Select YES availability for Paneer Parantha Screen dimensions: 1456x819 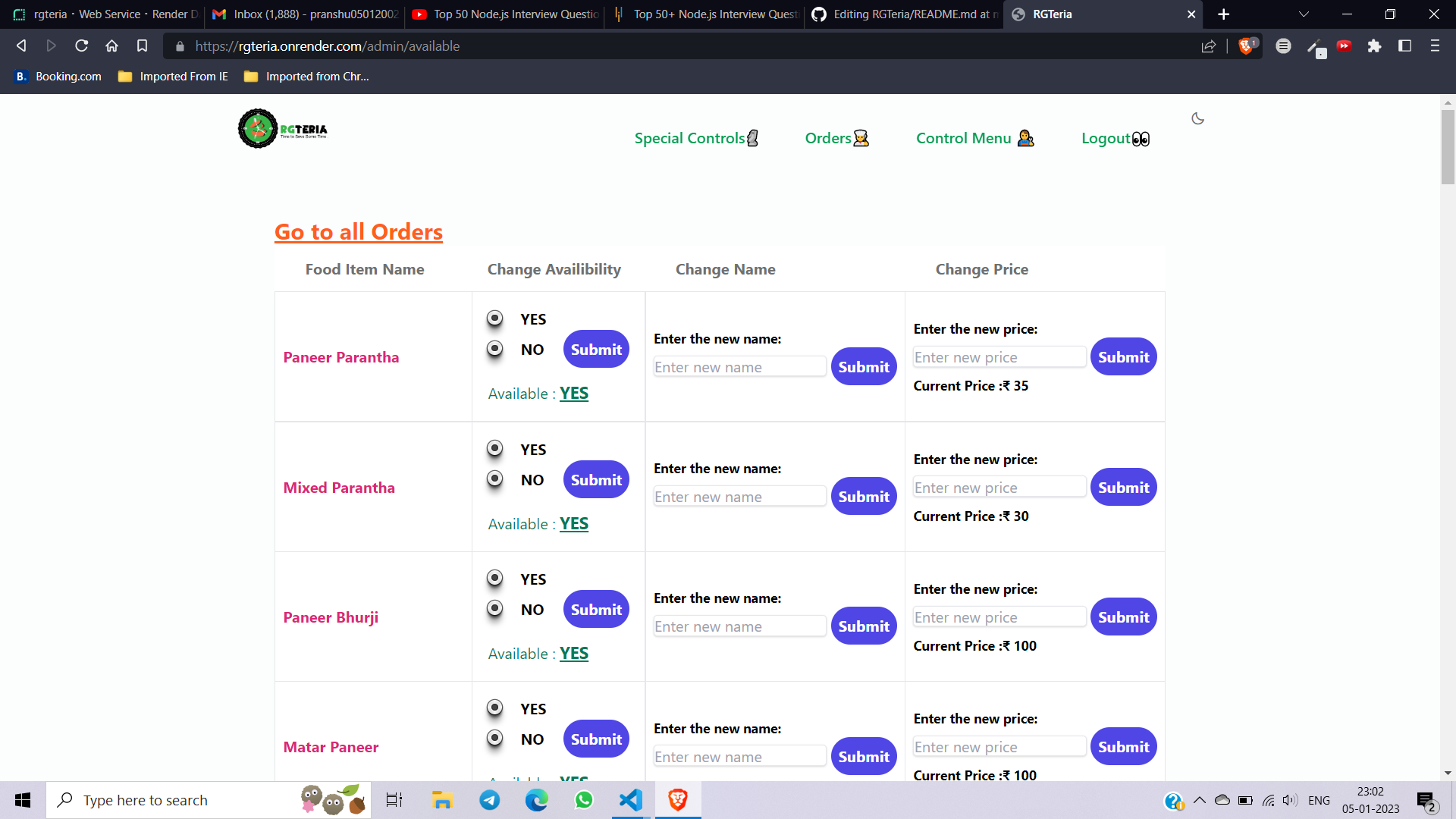[495, 318]
